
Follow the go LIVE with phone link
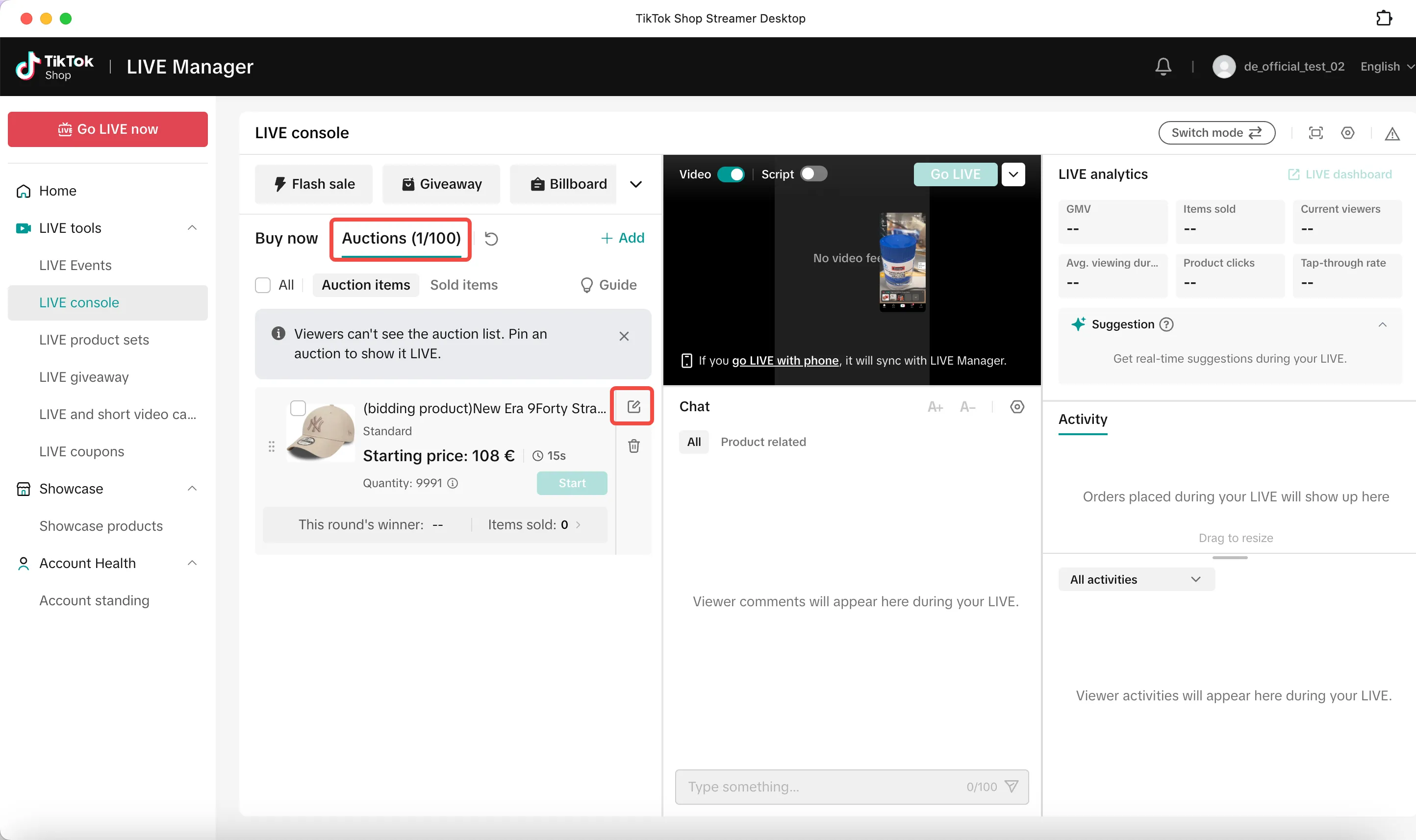tap(784, 361)
